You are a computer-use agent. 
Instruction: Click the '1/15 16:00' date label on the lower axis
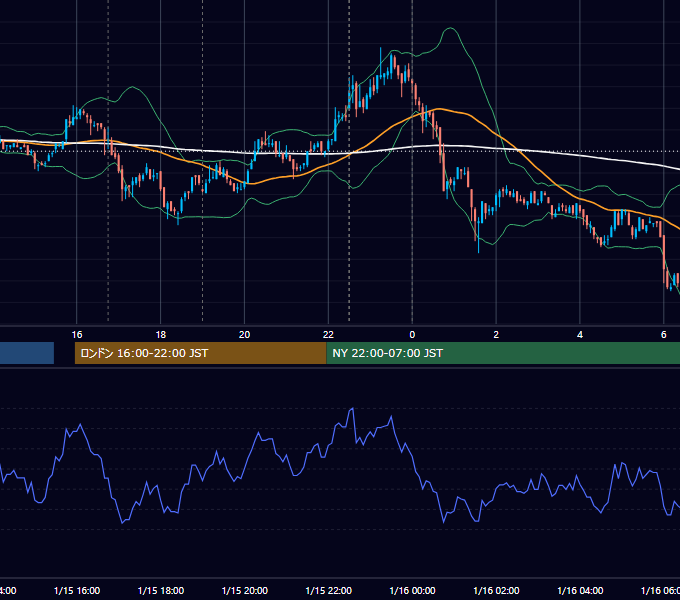tap(77, 590)
